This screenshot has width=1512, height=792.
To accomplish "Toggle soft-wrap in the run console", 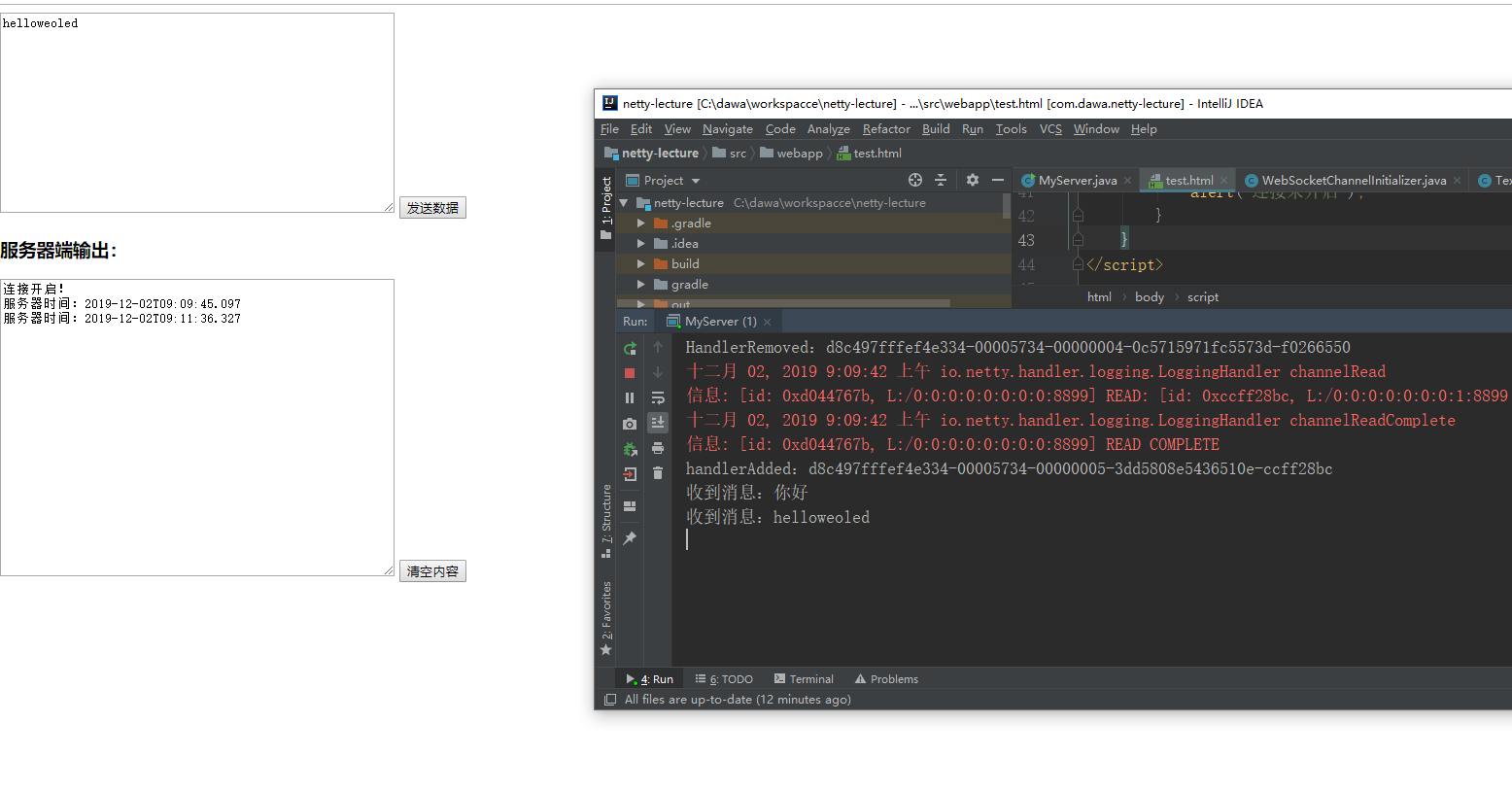I will [658, 397].
